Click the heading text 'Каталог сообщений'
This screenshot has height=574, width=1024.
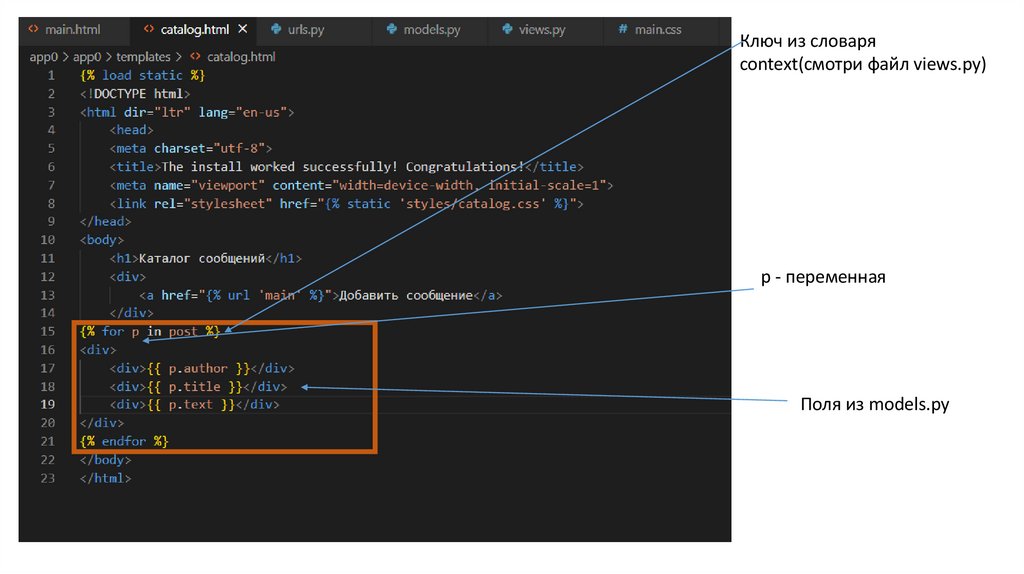point(202,259)
